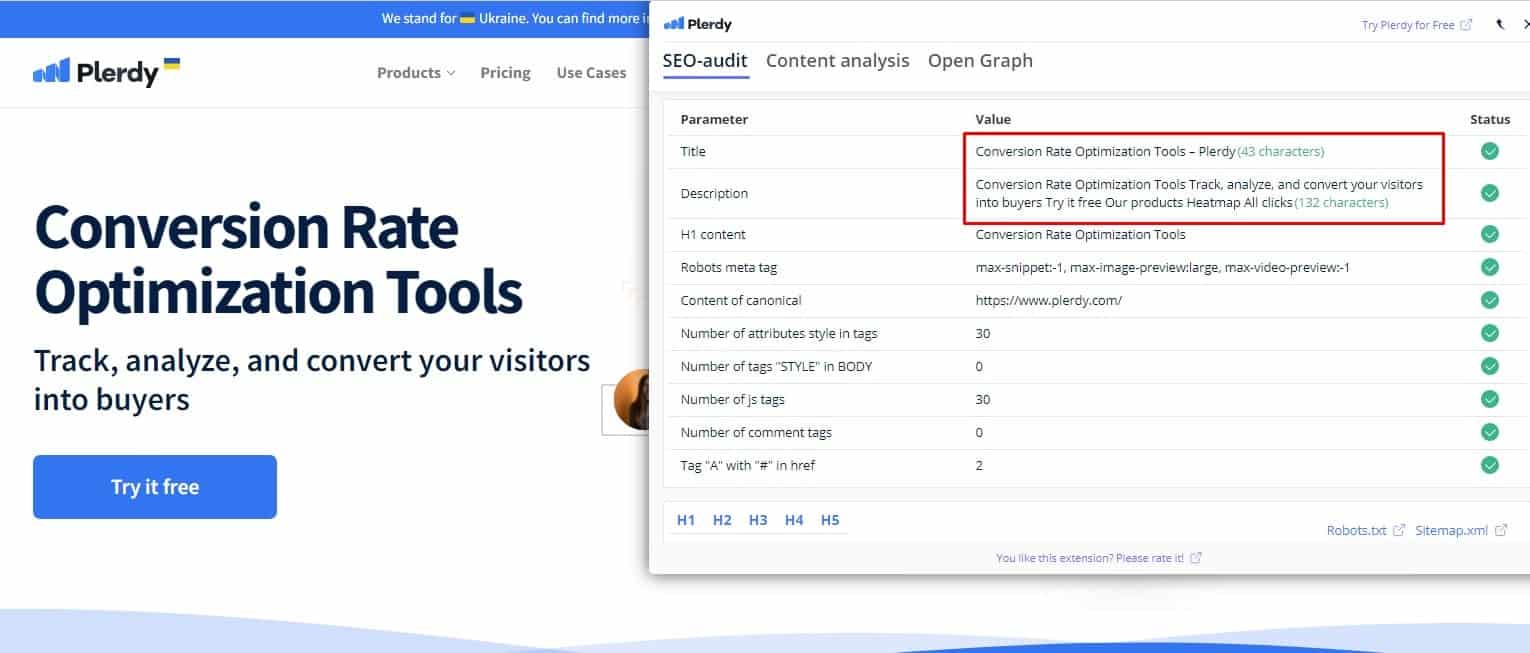Click the '132 characters' description length text
The image size is (1530, 653).
point(1341,202)
